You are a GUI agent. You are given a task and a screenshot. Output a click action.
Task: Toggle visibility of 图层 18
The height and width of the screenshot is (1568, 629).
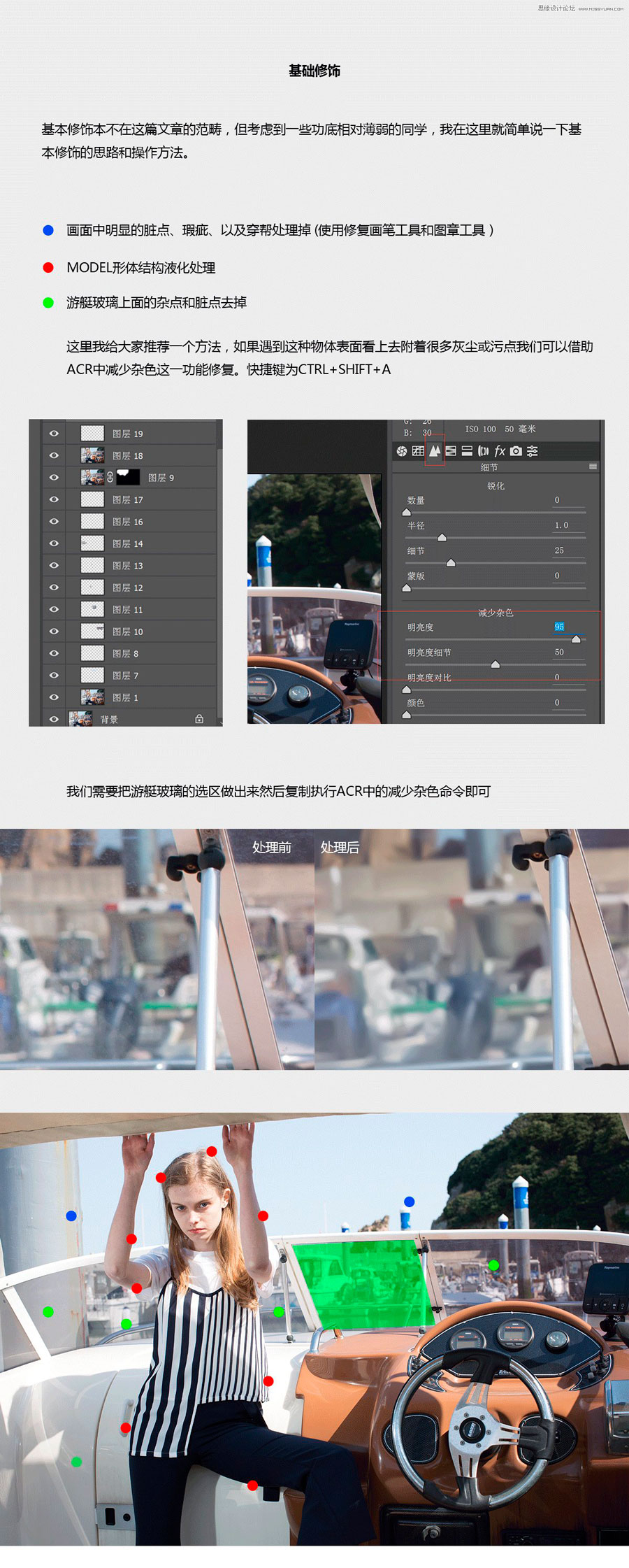[54, 455]
